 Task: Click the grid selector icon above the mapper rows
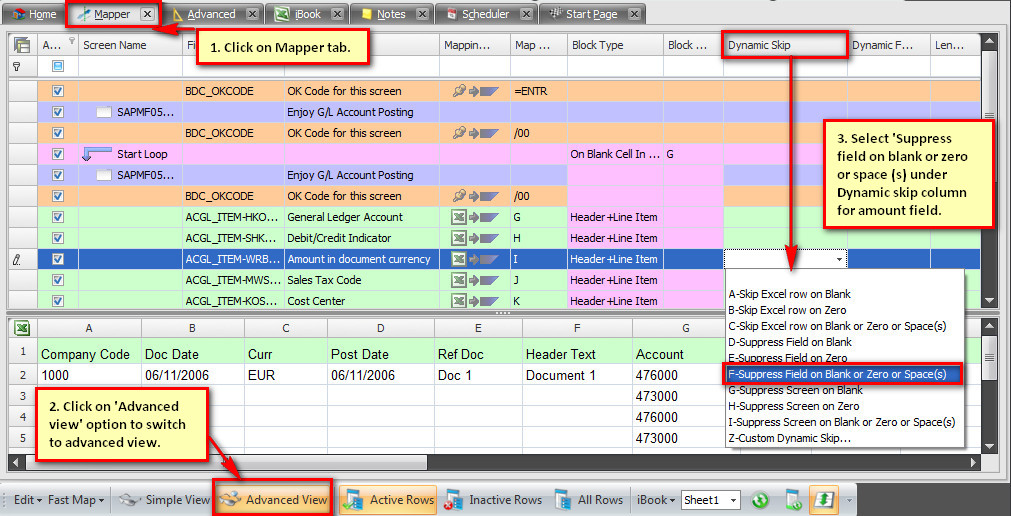tap(21, 45)
